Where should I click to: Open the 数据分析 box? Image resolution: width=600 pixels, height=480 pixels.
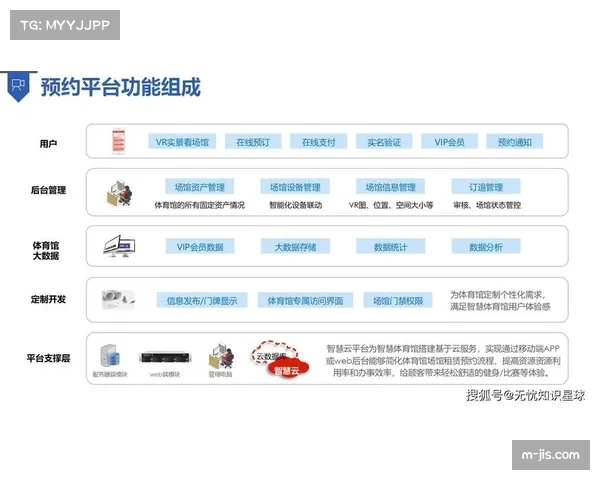(486, 247)
